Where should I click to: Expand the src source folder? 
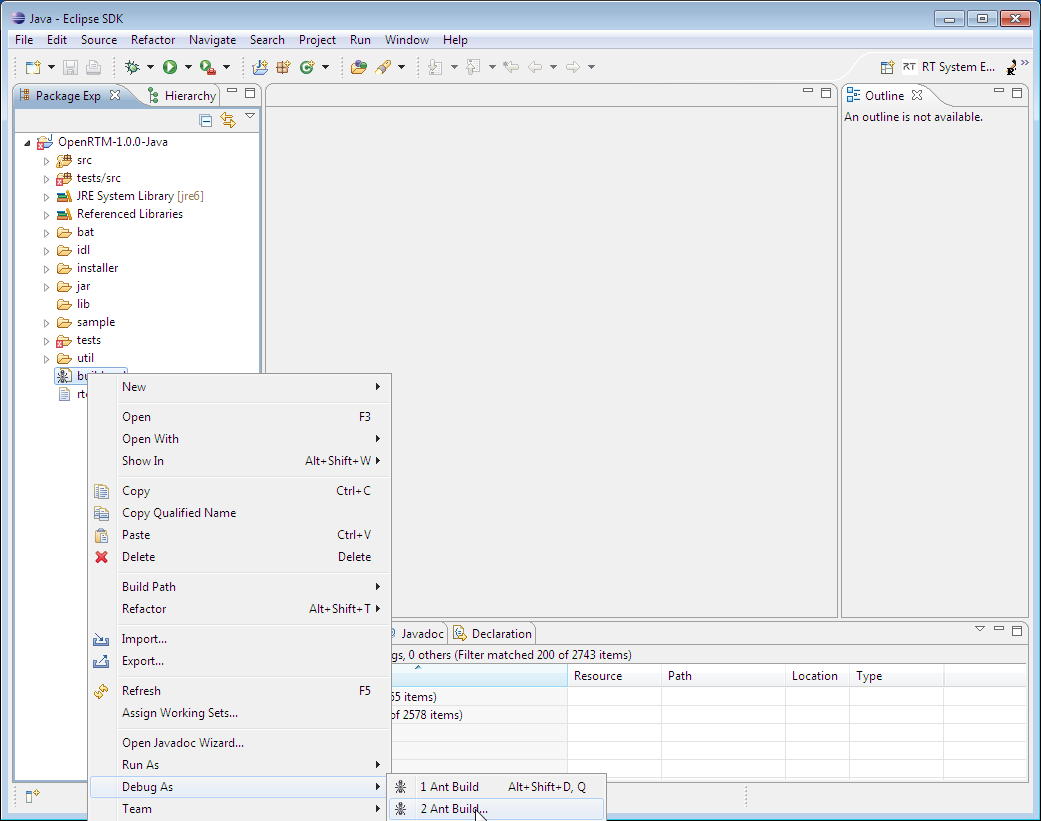coord(46,161)
